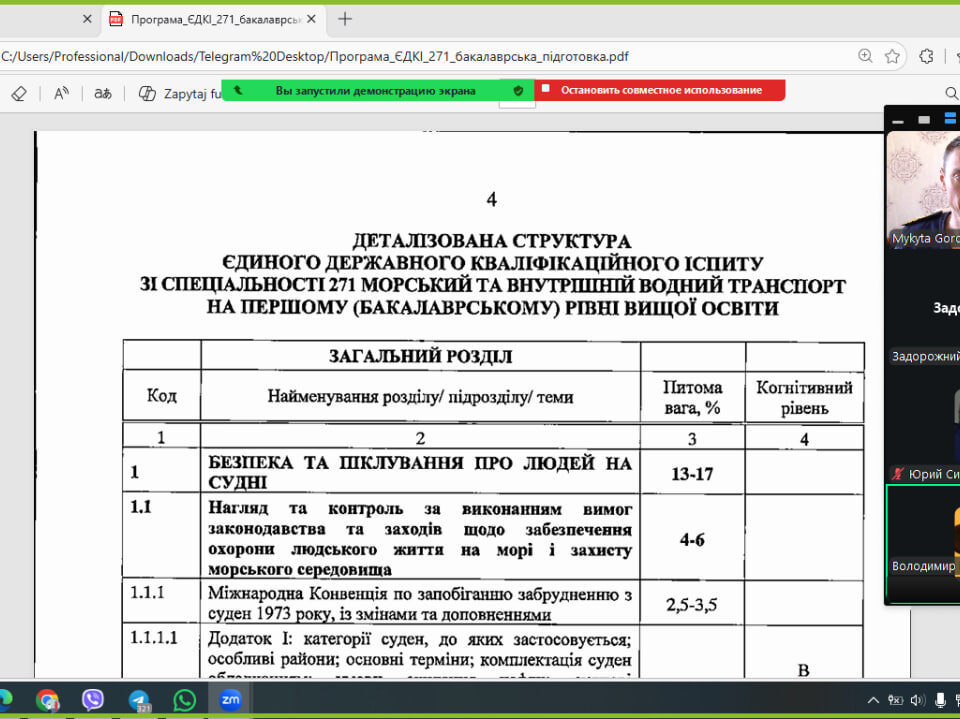Show hidden system tray icons
Viewport: 960px width, 719px height.
(x=874, y=700)
